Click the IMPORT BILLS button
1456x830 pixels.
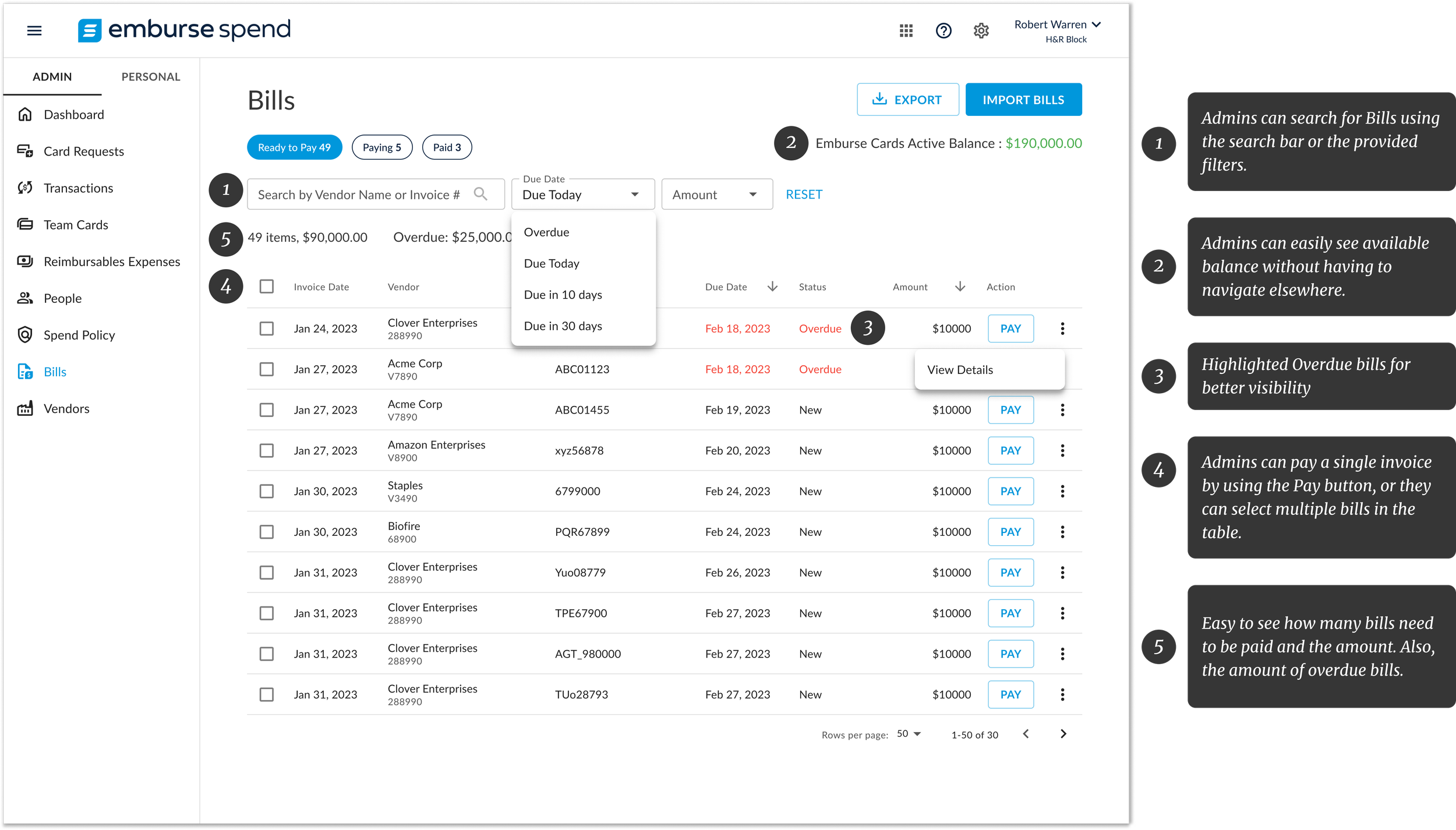tap(1023, 99)
